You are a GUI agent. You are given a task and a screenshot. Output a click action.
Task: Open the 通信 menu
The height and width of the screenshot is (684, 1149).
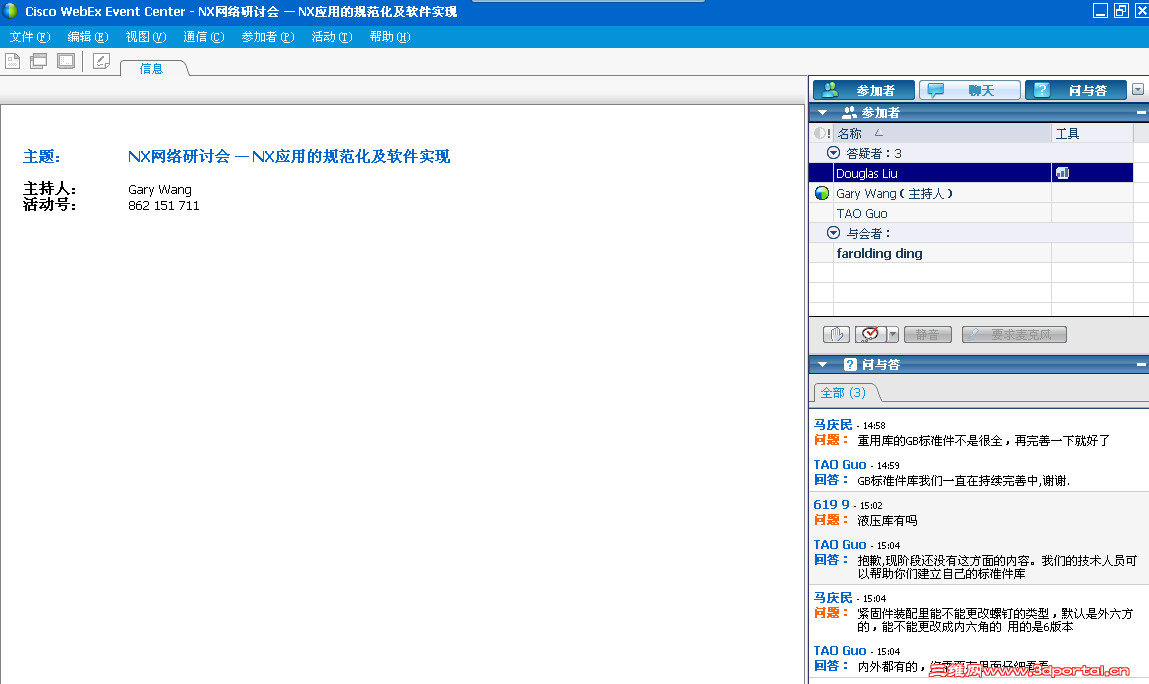coord(203,37)
